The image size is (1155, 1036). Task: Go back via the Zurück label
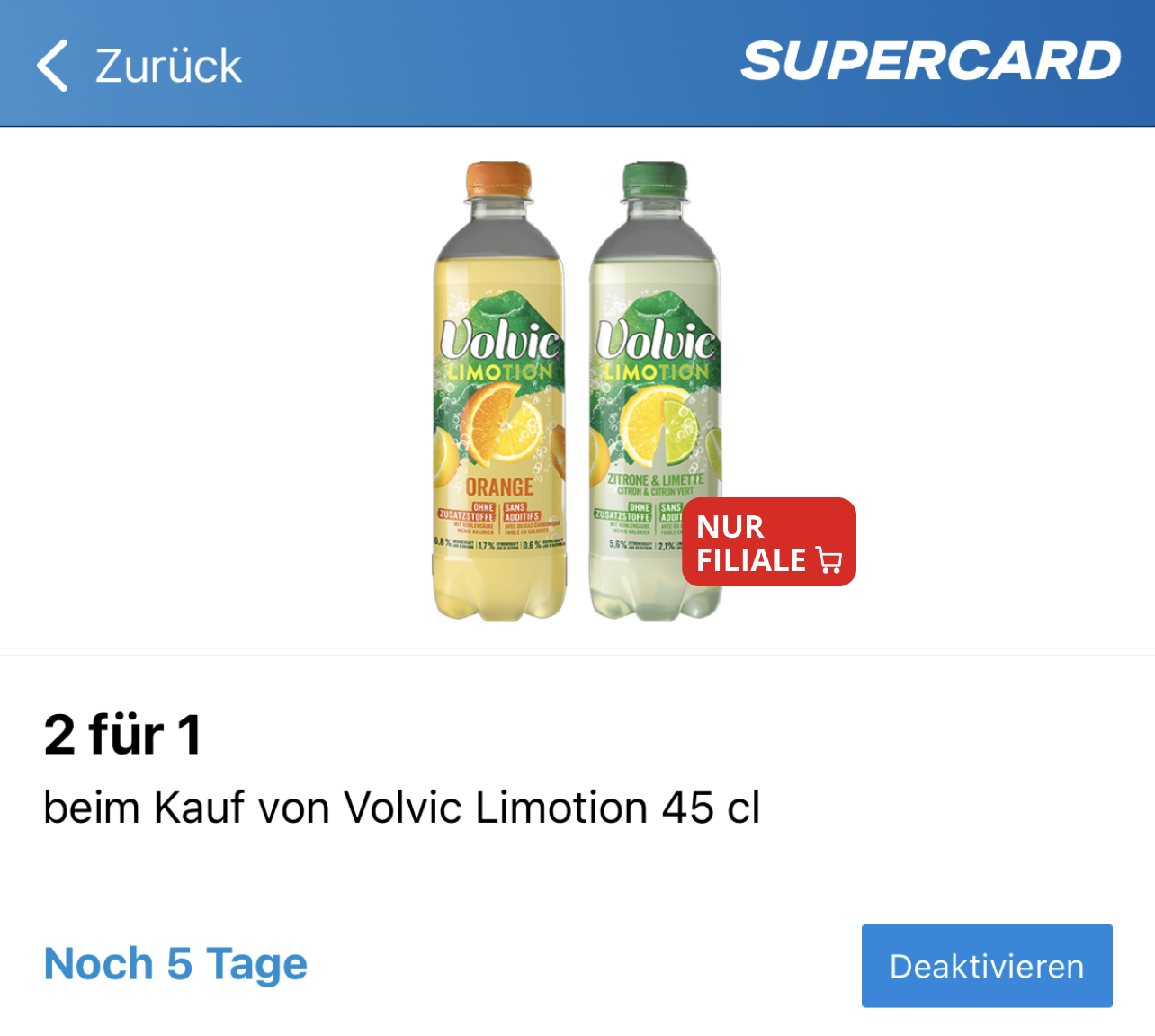[x=168, y=67]
